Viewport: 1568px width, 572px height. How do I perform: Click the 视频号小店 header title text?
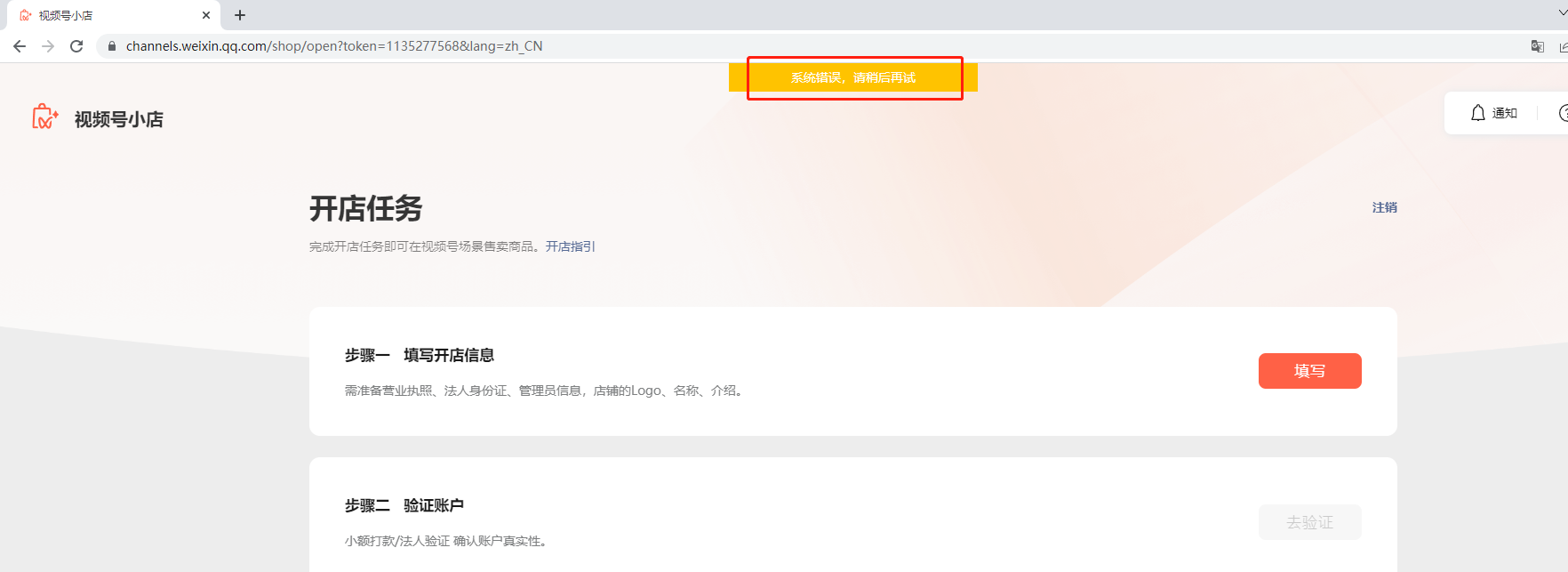tap(119, 119)
